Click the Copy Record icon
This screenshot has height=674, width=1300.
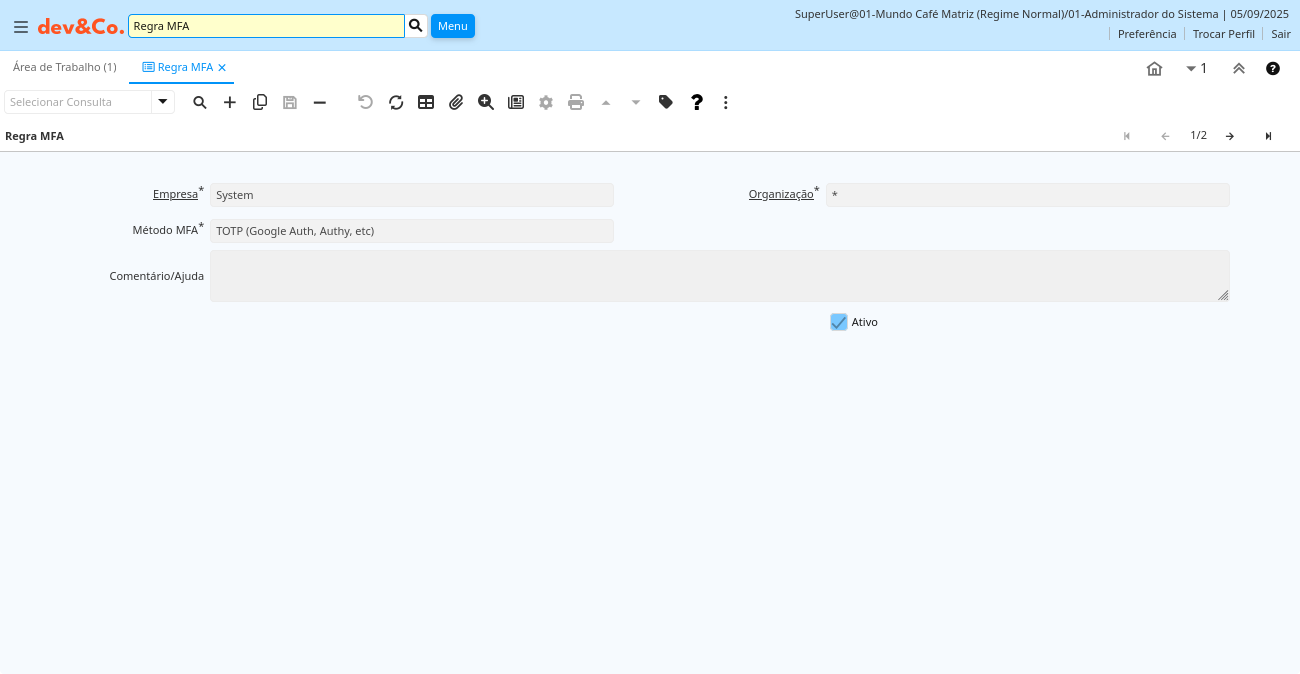(x=260, y=102)
